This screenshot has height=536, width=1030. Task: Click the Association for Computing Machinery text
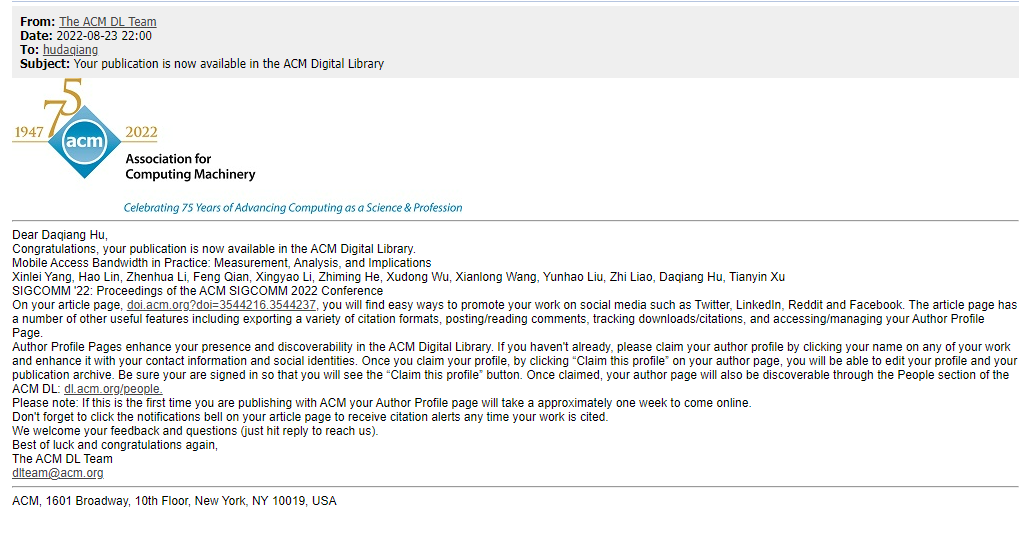[x=189, y=167]
